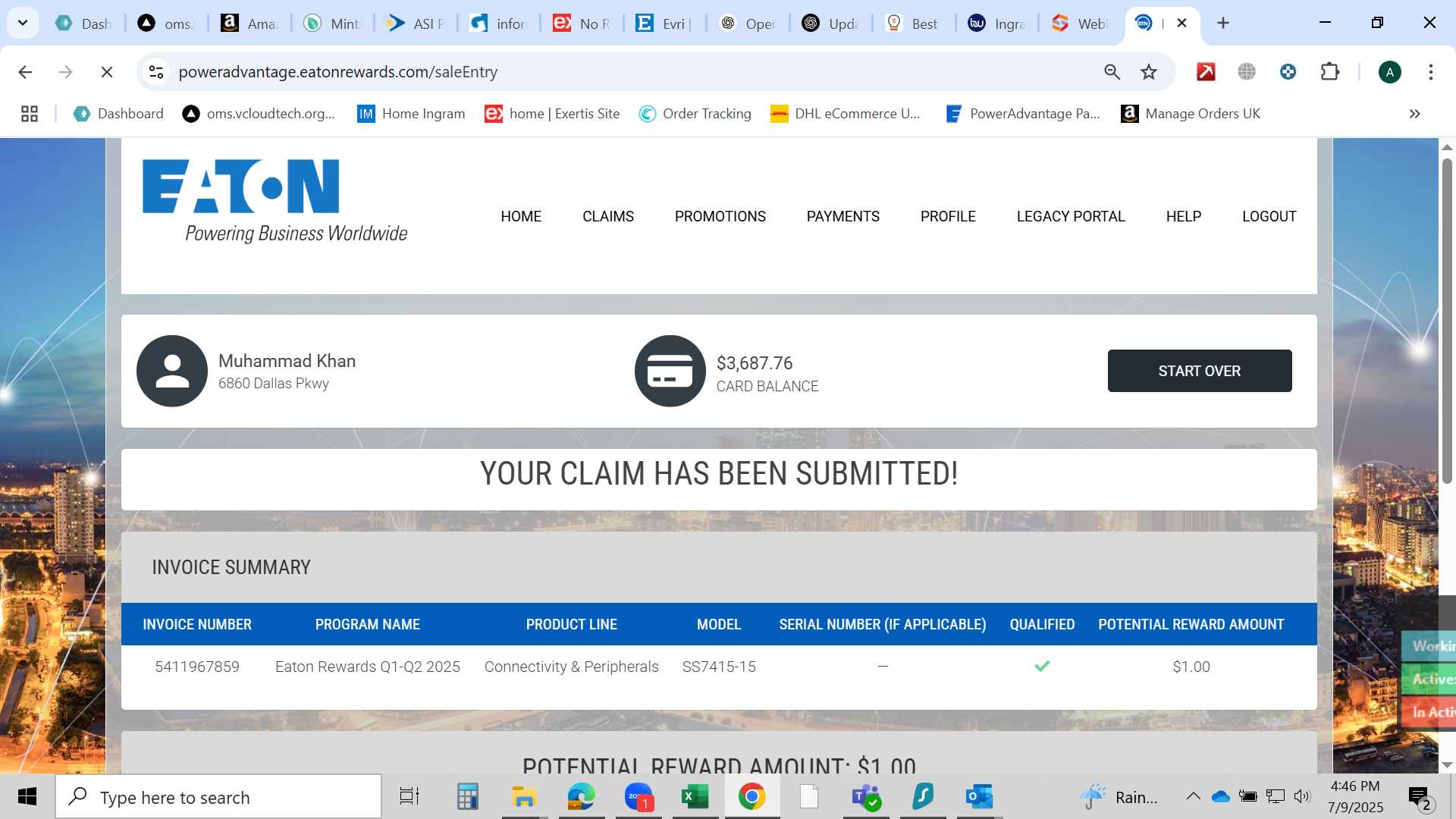1456x819 pixels.
Task: Open Microsoft Edge from the taskbar
Action: click(581, 797)
